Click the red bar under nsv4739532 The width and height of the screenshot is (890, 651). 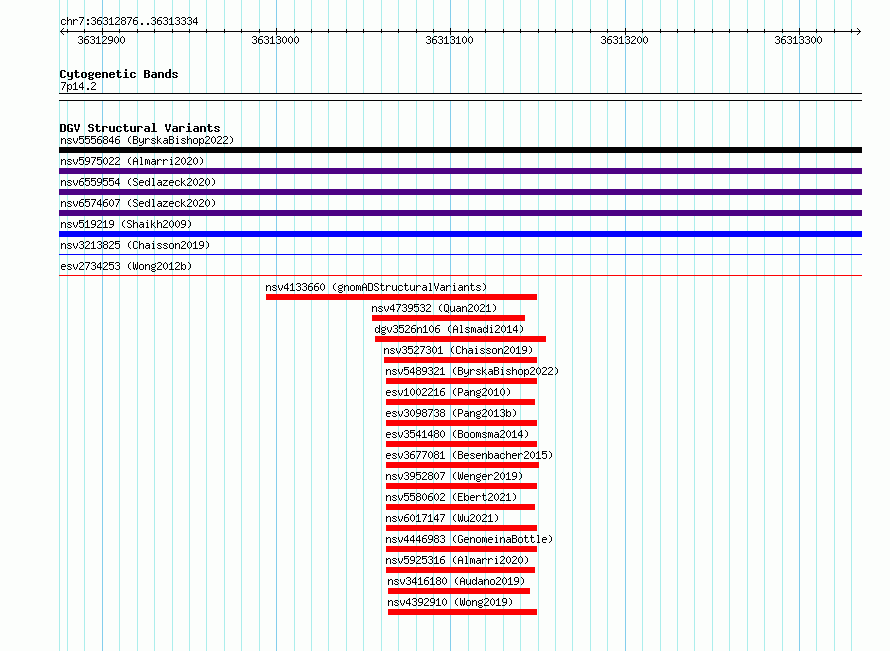pos(448,318)
